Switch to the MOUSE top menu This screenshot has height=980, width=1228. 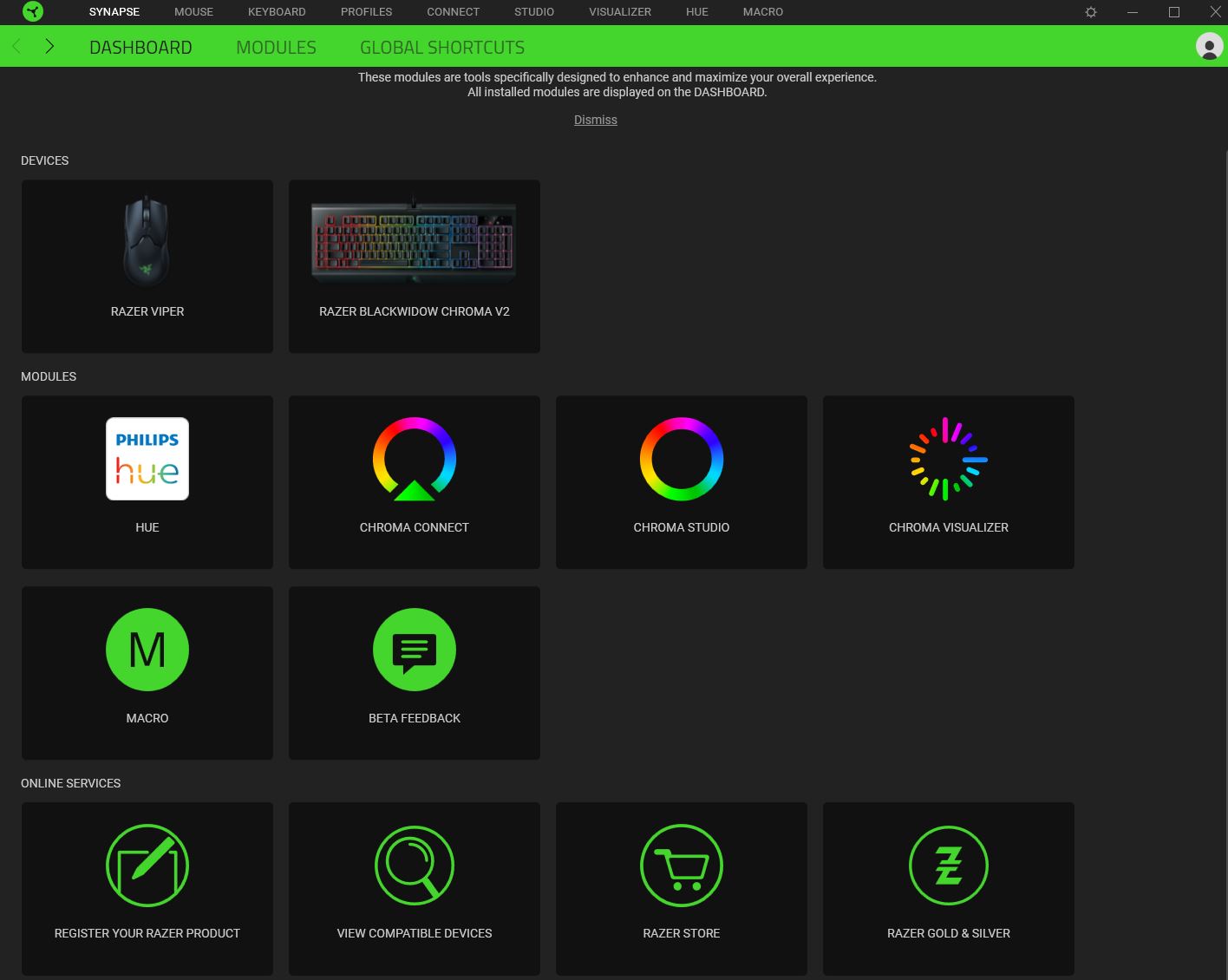pyautogui.click(x=193, y=11)
